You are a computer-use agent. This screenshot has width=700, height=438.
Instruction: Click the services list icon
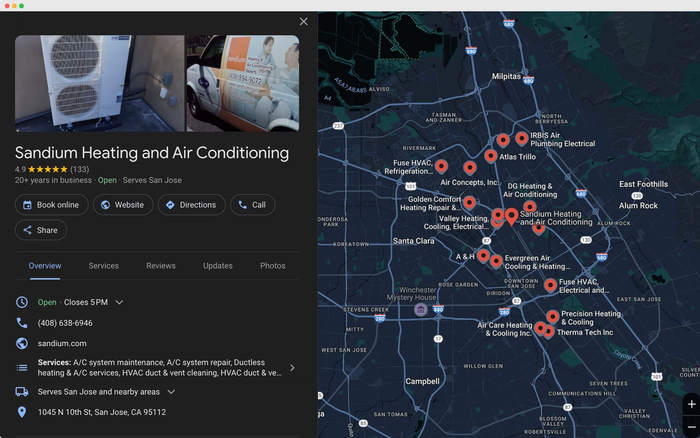pos(22,368)
